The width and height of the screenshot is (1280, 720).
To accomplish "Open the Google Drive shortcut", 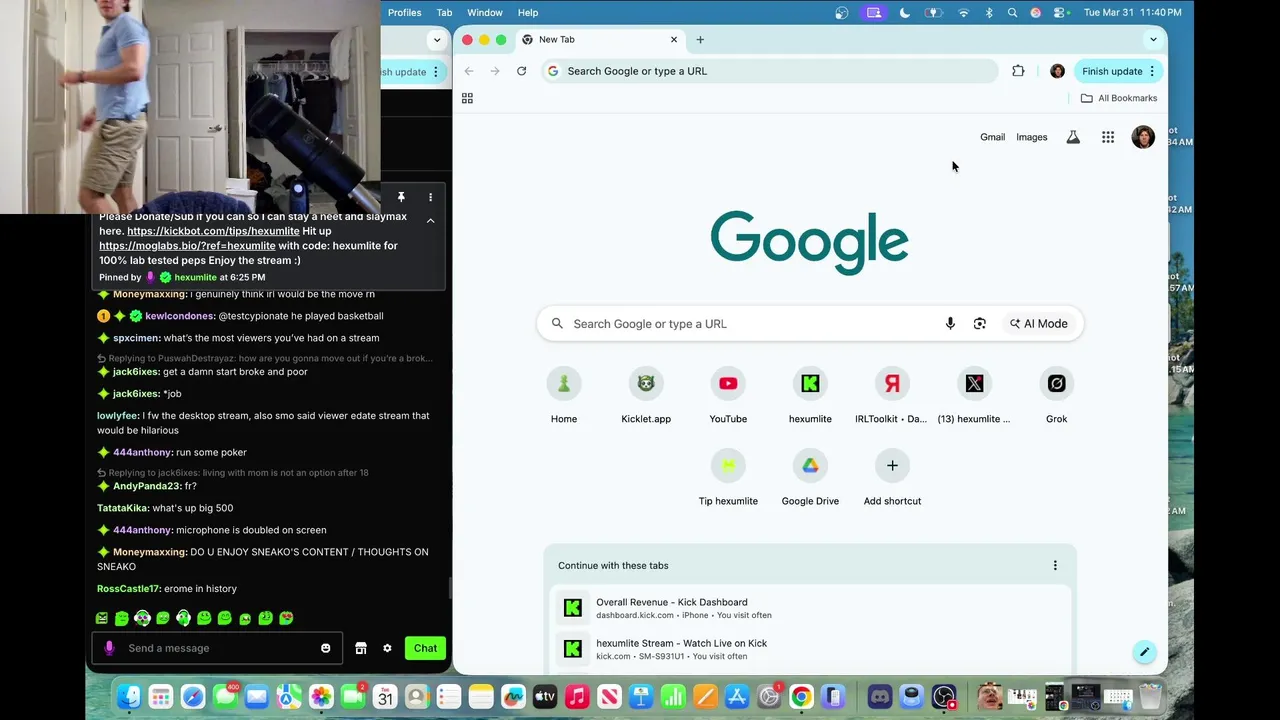I will pos(810,478).
